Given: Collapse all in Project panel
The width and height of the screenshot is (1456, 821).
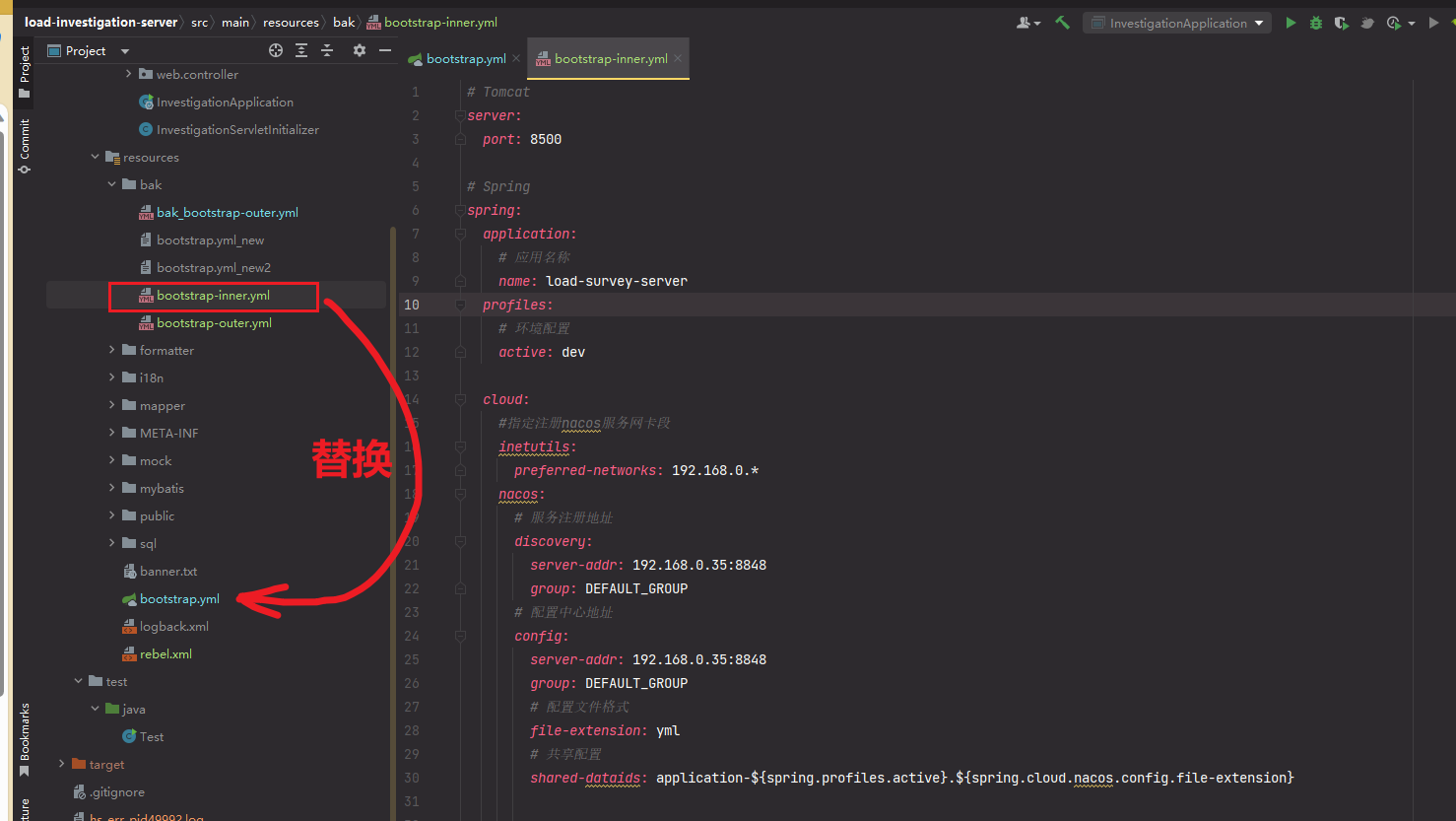Looking at the screenshot, I should 327,50.
